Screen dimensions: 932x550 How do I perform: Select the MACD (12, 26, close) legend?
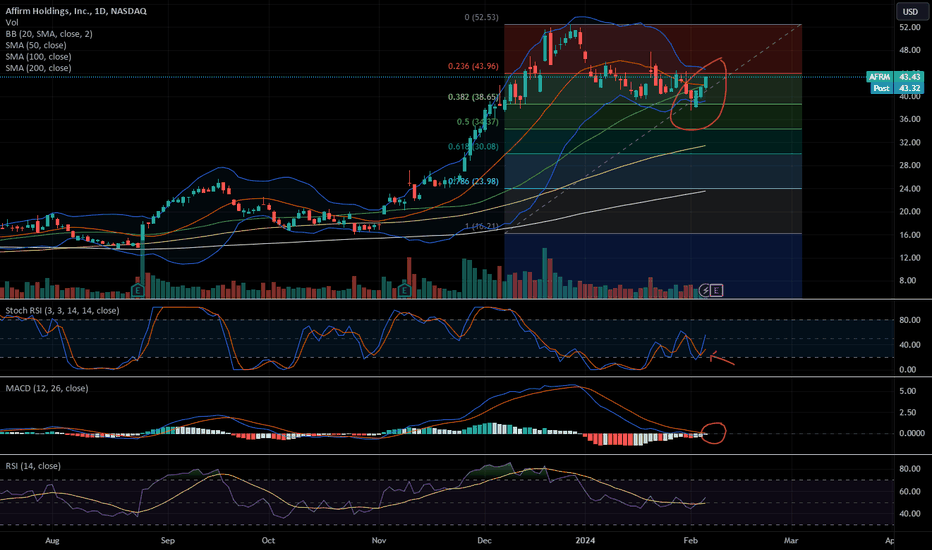pos(47,388)
